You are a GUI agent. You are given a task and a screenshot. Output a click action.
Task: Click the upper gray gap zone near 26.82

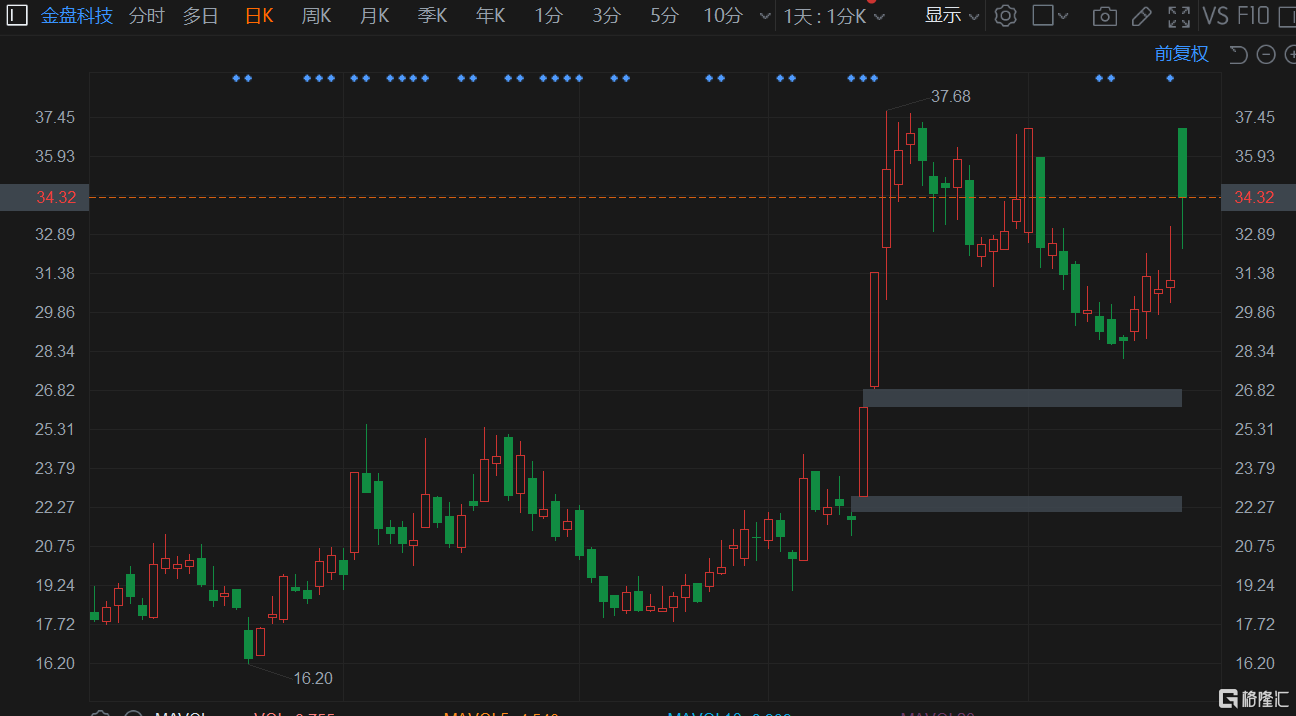coord(1022,398)
